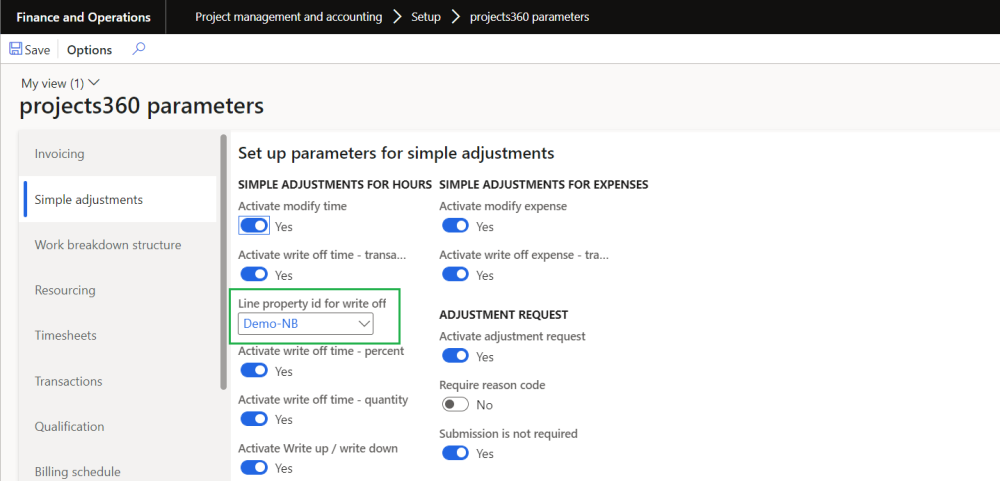Click the Save disk icon

click(x=15, y=50)
